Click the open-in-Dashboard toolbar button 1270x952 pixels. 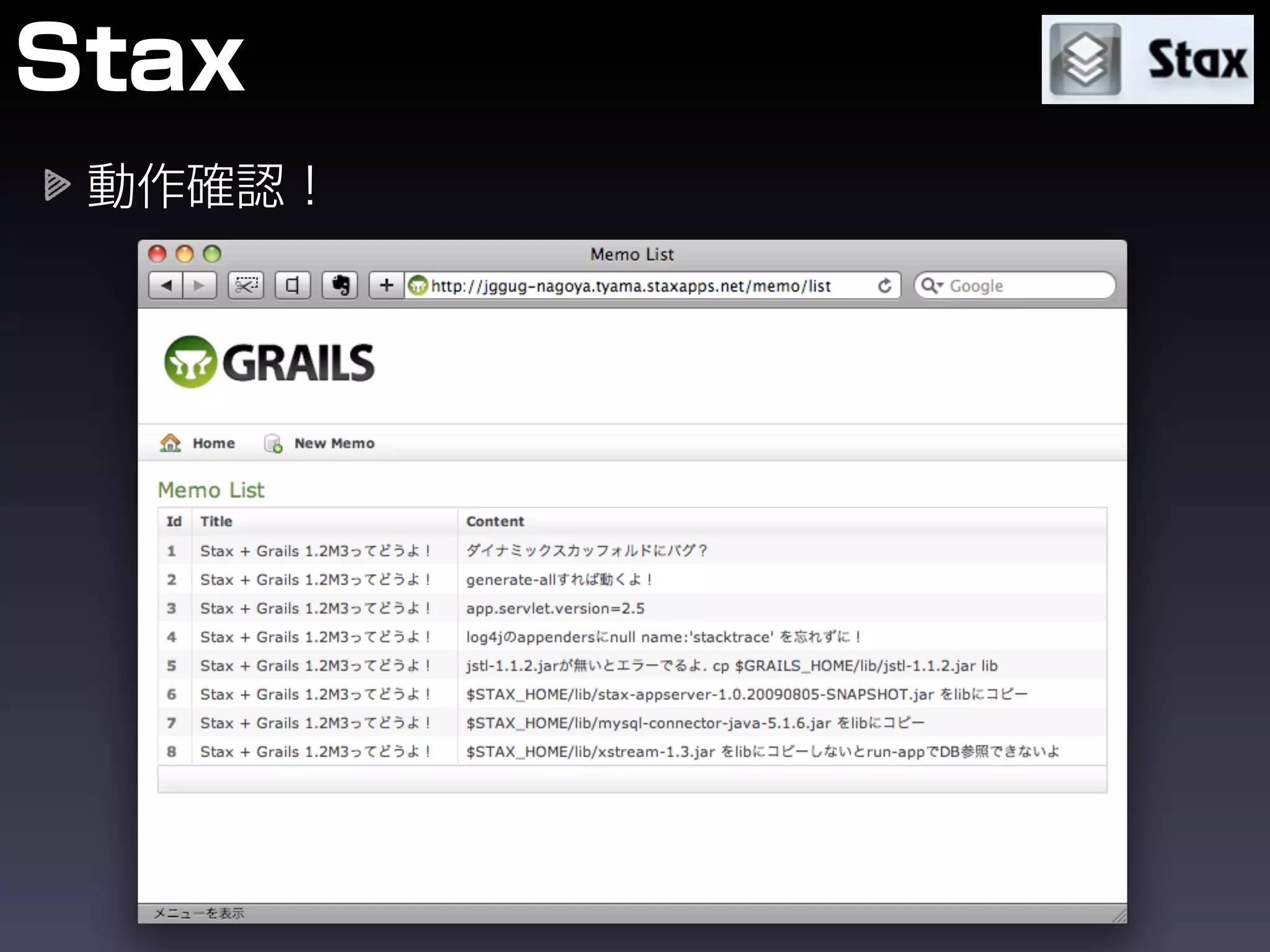(293, 286)
